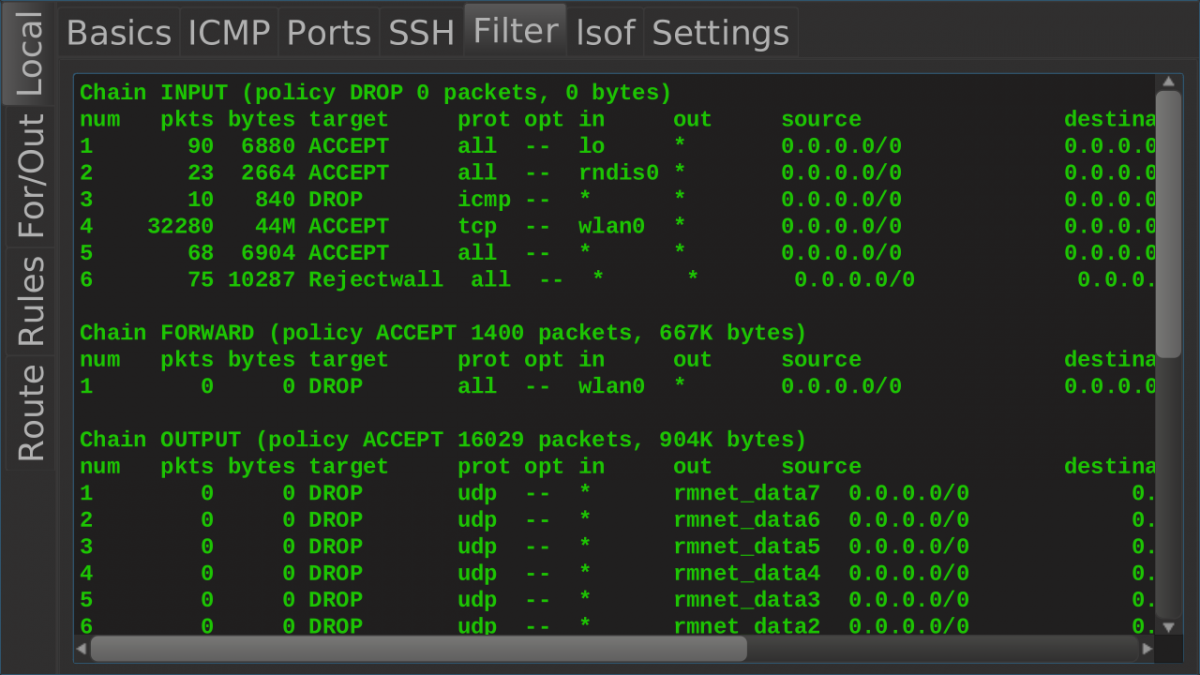Switch to the ICMP tab
1200x675 pixels.
229,32
